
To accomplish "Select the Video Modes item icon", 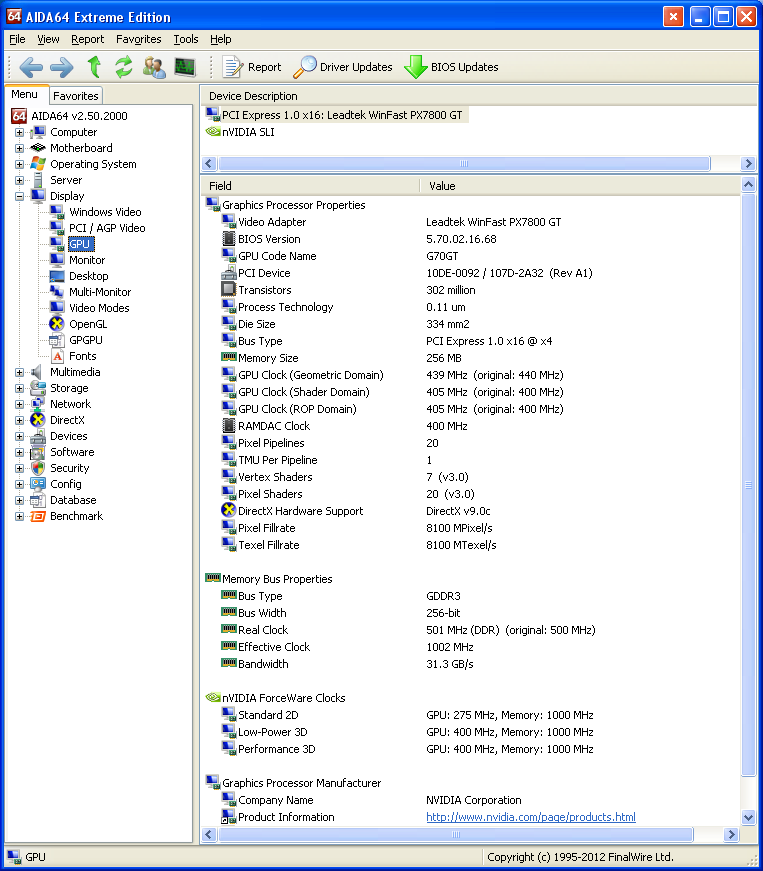I will (x=57, y=308).
